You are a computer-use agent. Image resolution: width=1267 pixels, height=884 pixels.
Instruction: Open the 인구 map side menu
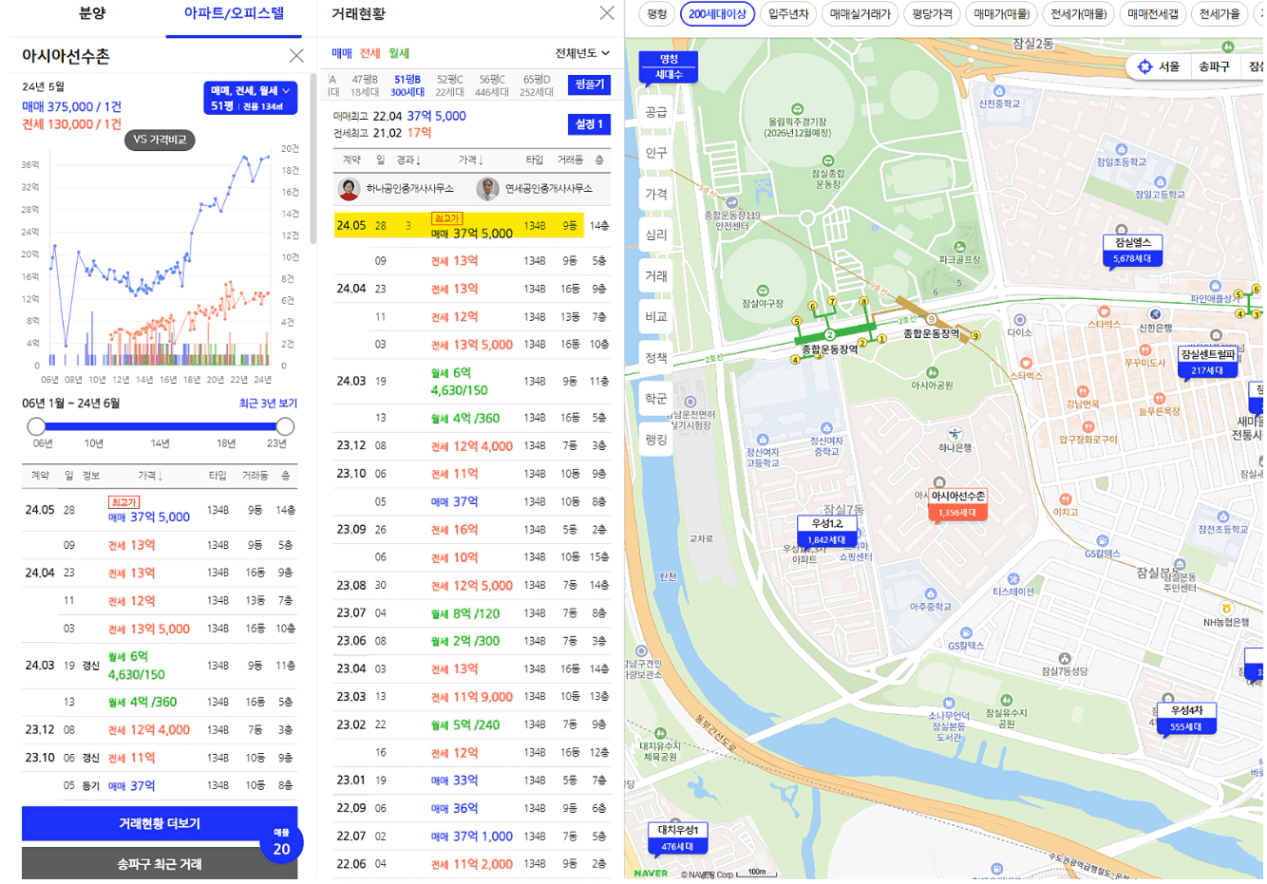[x=656, y=153]
